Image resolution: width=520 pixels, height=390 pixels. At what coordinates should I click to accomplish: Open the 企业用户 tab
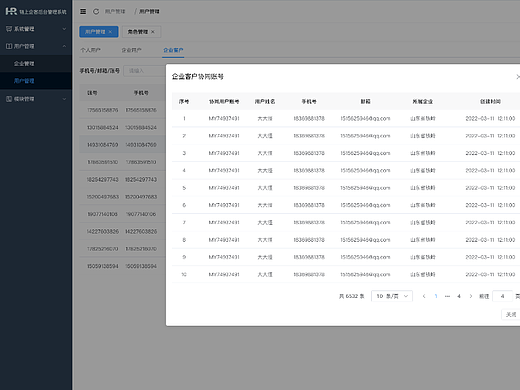point(131,50)
